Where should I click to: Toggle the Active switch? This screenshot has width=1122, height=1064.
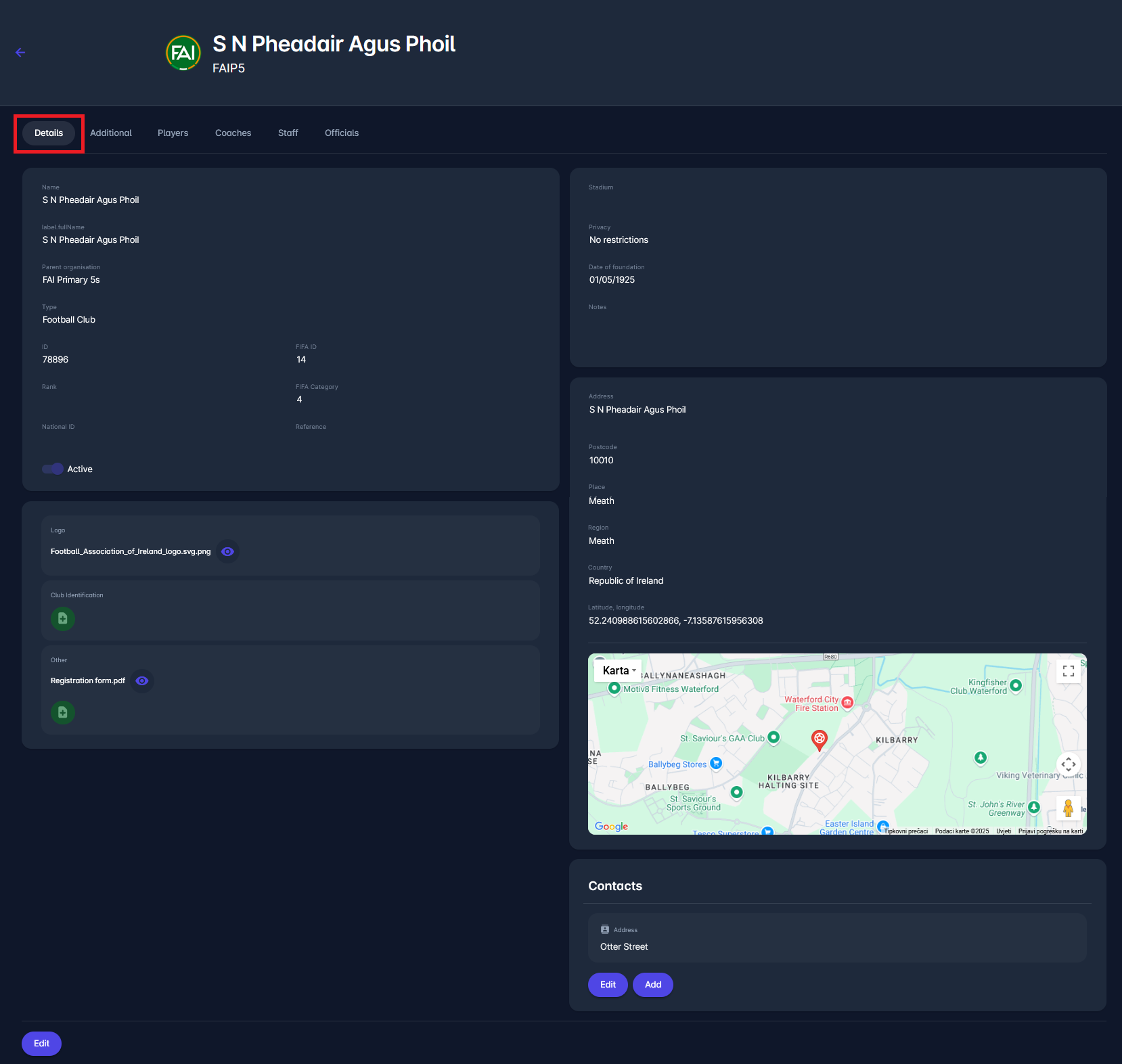[53, 469]
